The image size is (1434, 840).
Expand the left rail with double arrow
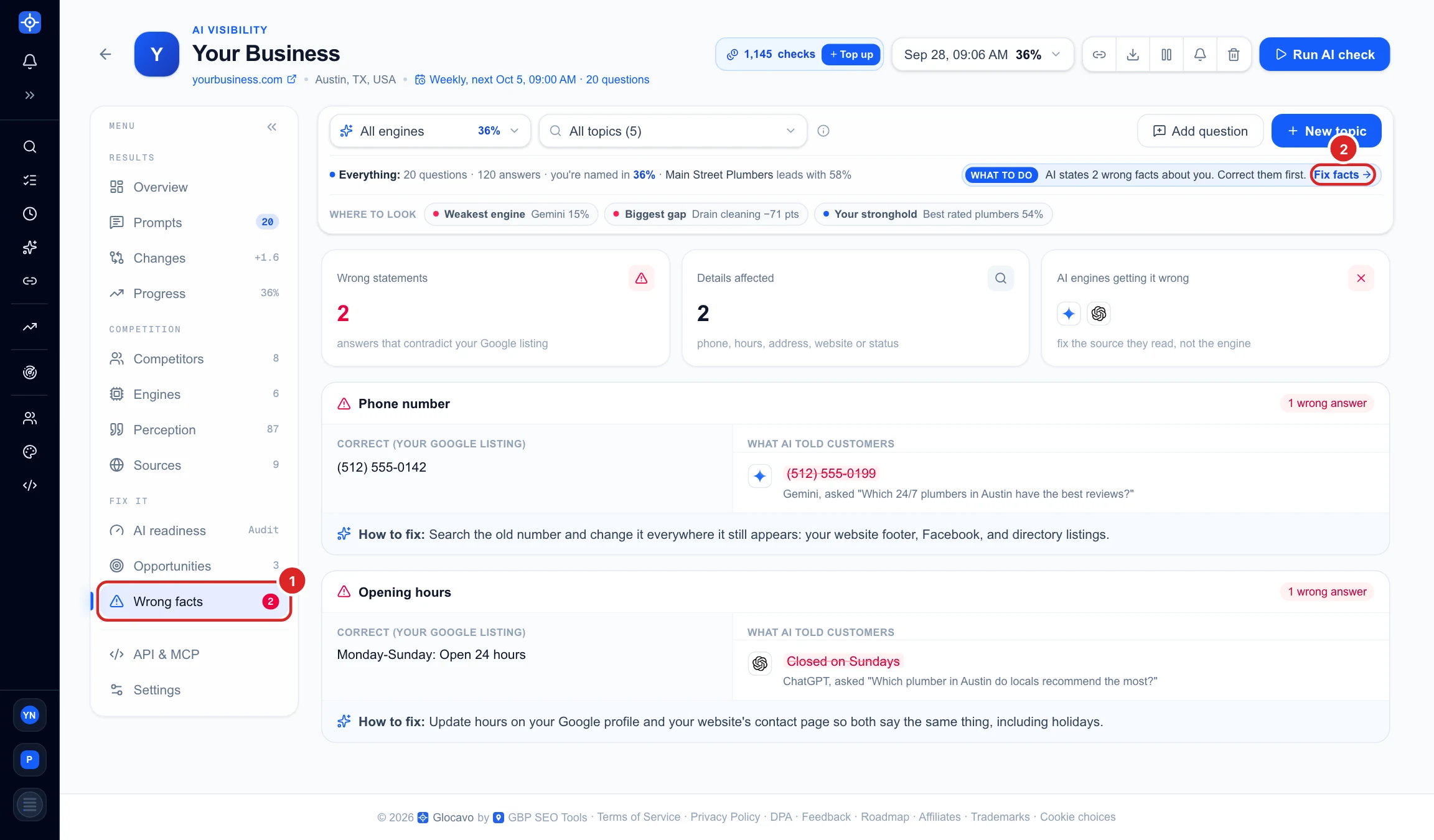[x=30, y=95]
